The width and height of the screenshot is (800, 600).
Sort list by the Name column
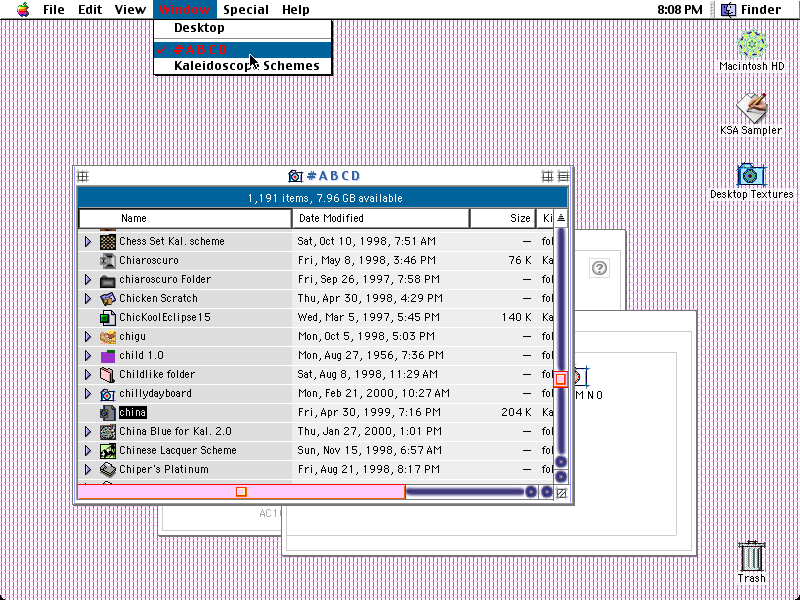tap(185, 218)
